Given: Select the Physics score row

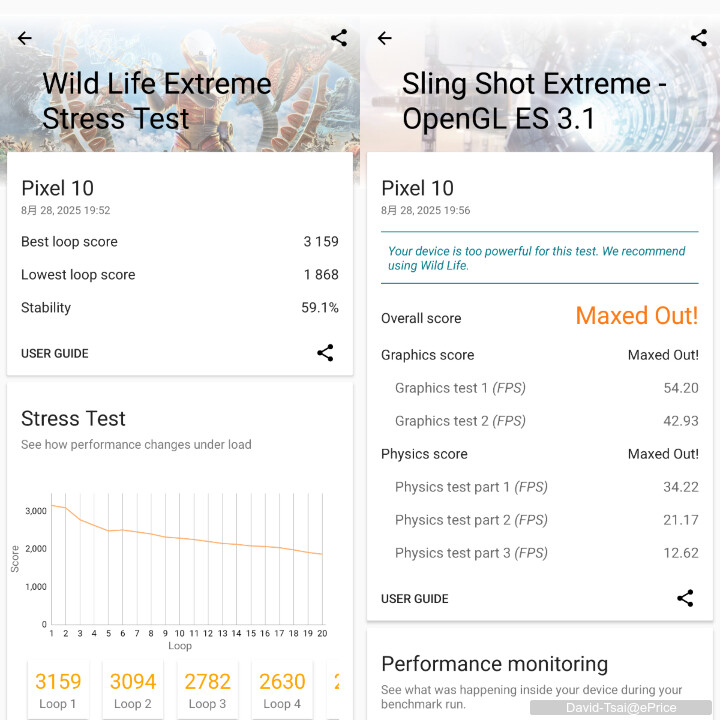Looking at the screenshot, I should pos(540,454).
